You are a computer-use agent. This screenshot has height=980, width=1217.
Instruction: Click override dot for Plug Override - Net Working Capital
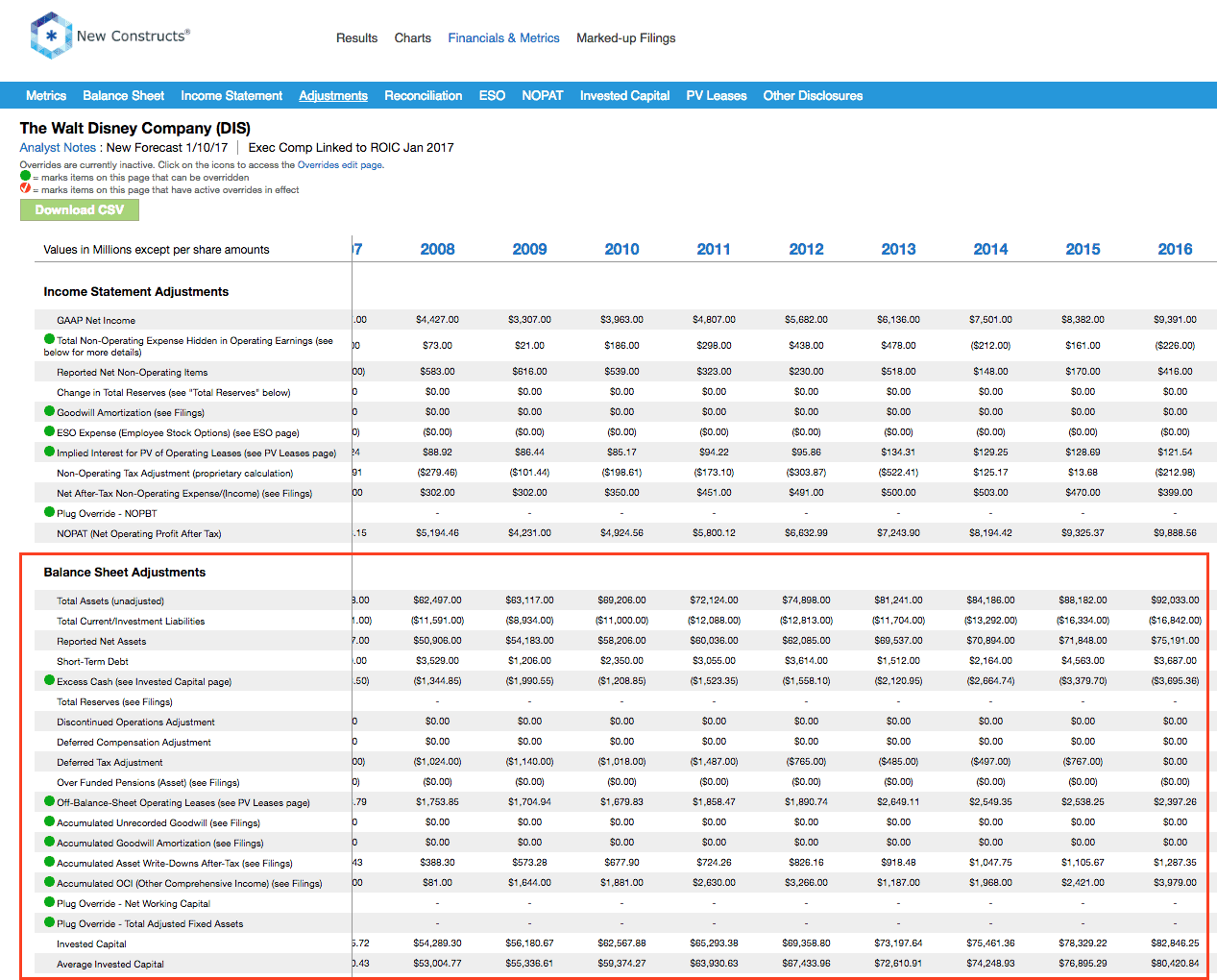[x=49, y=902]
